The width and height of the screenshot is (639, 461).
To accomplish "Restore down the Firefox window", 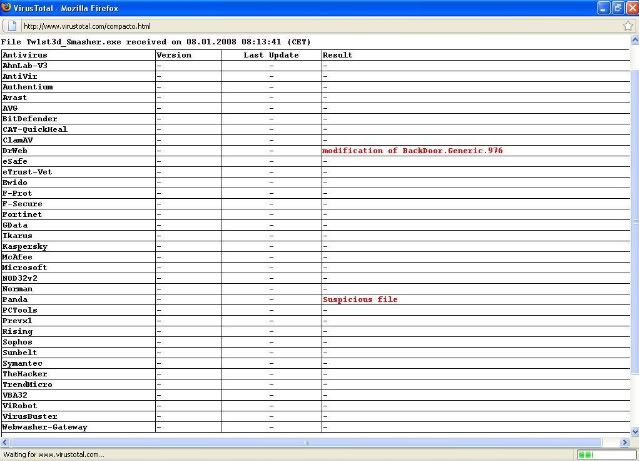I will [618, 8].
